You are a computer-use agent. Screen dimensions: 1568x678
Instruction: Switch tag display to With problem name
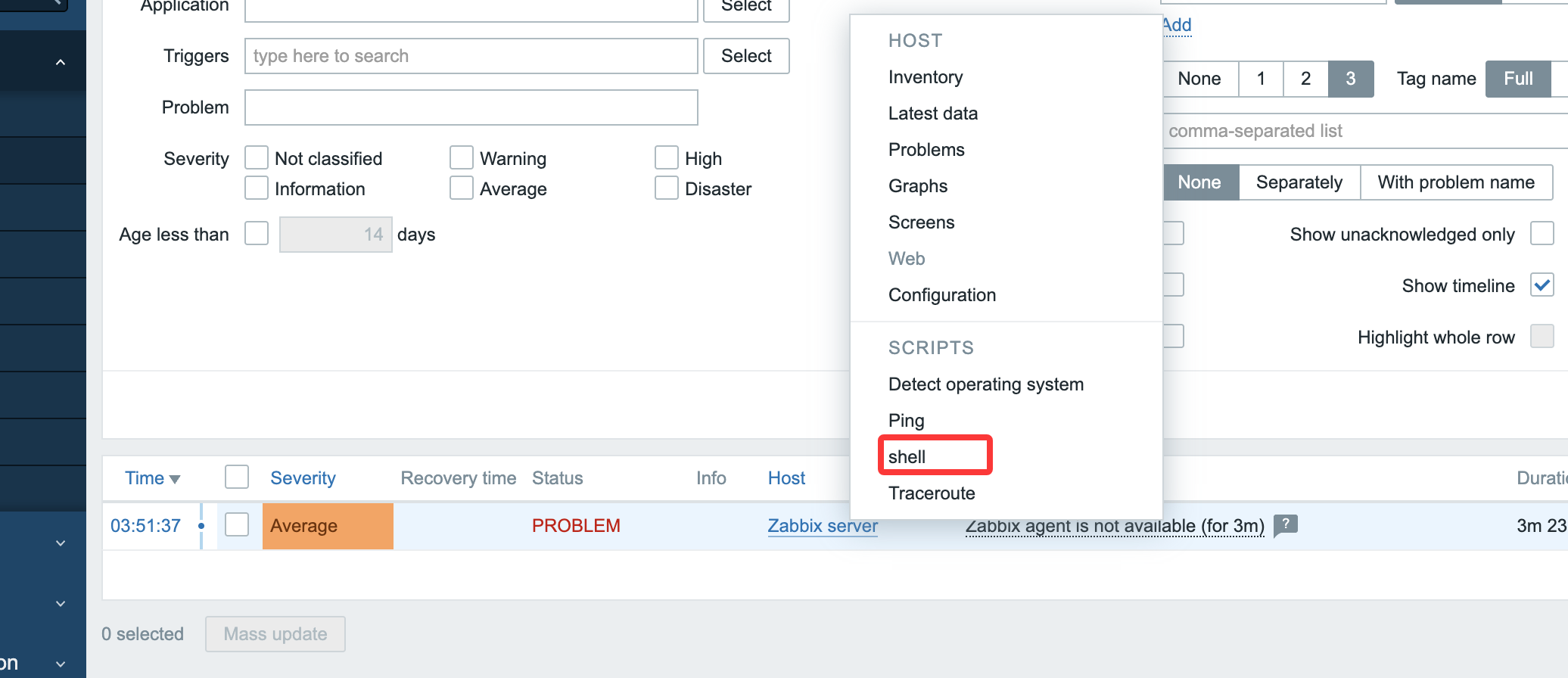coord(1455,182)
